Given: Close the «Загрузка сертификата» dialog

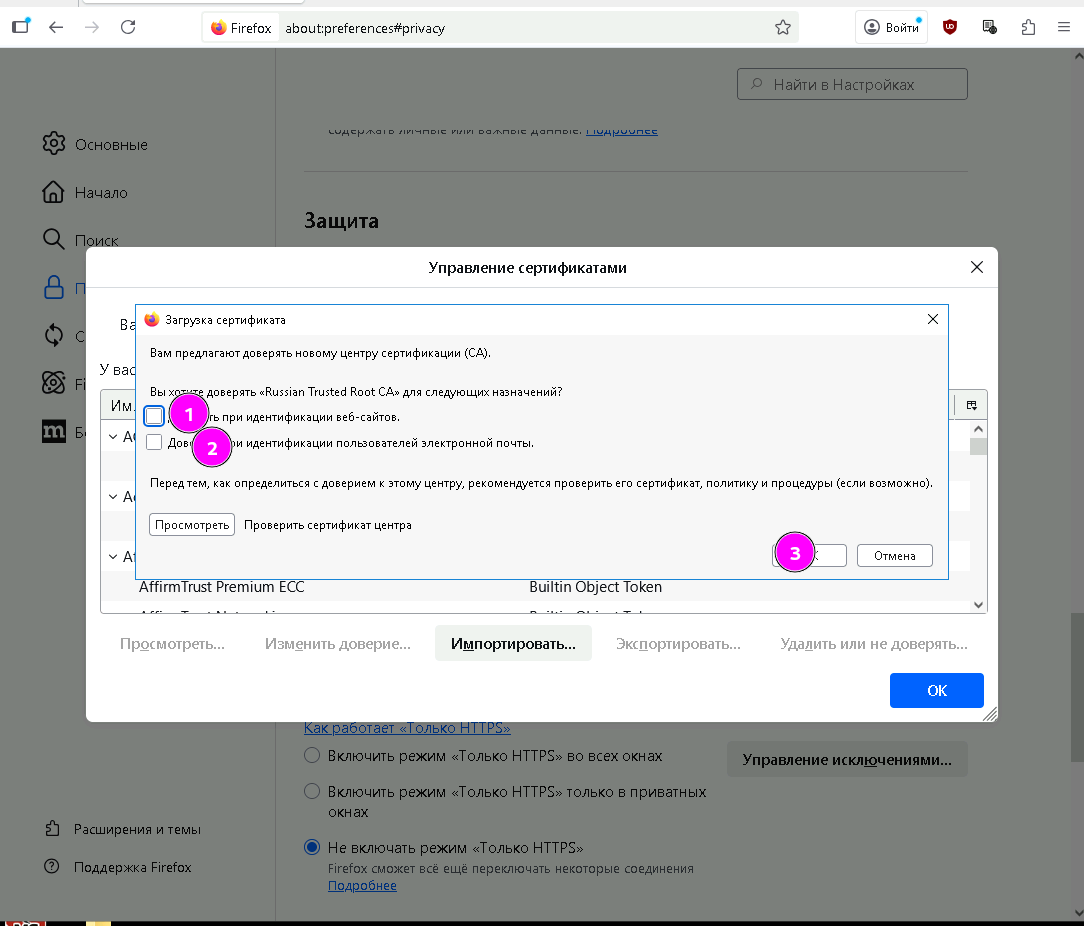Looking at the screenshot, I should pos(932,319).
